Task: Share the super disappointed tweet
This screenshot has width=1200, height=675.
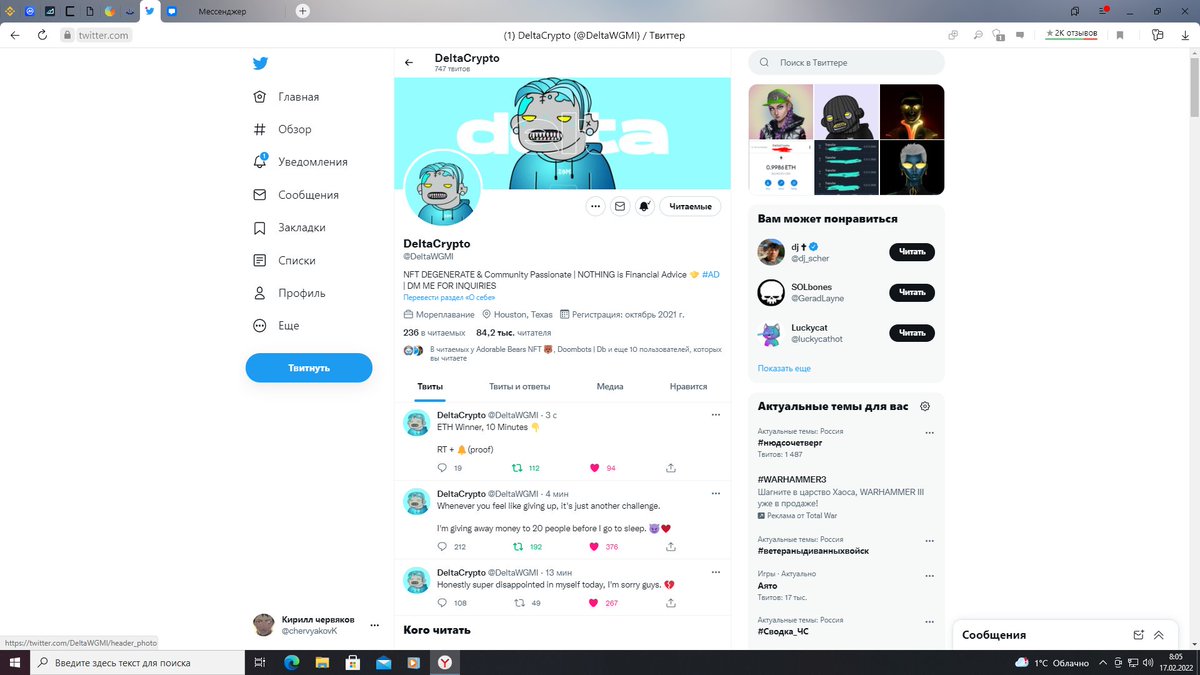Action: 671,603
